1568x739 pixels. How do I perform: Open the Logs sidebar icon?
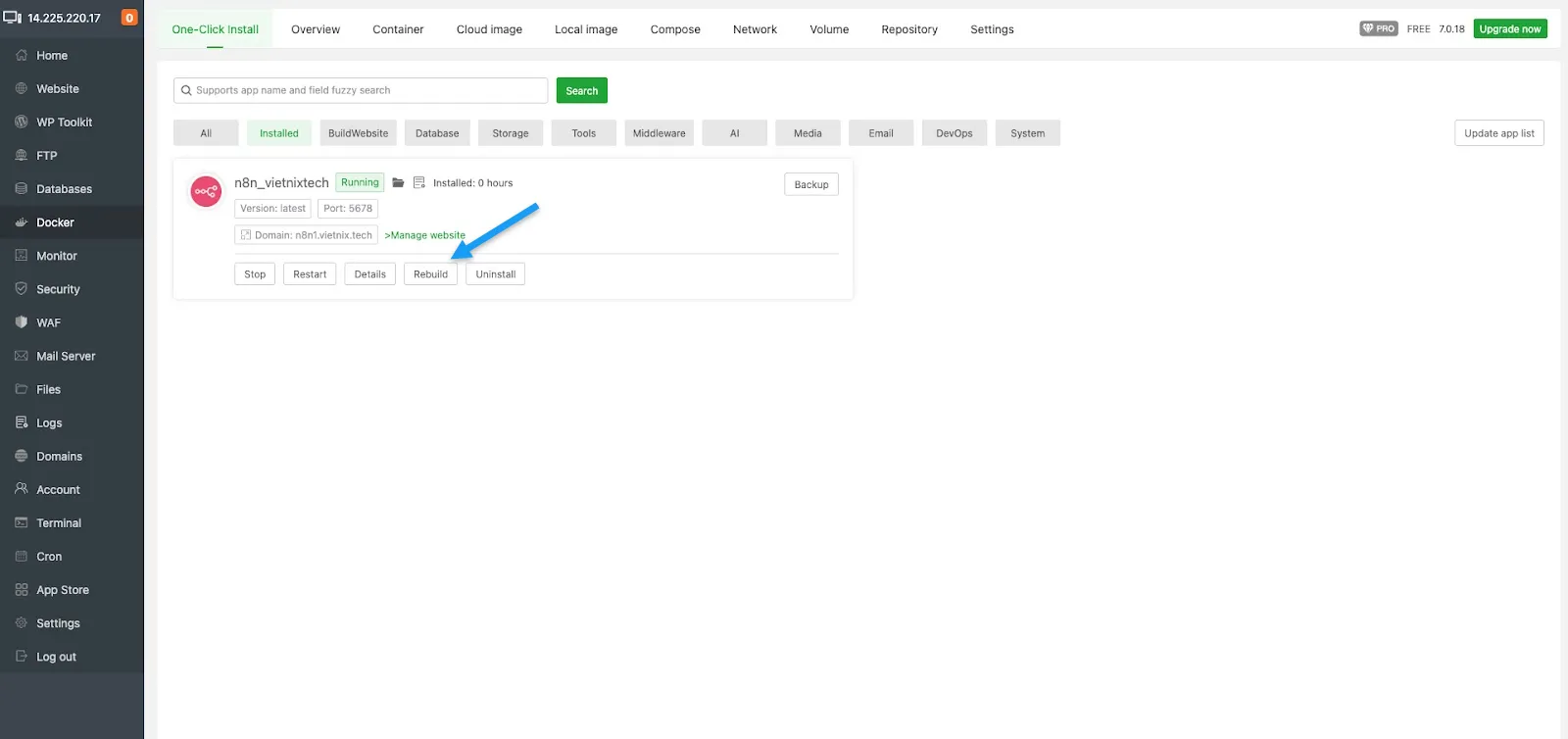pos(22,422)
